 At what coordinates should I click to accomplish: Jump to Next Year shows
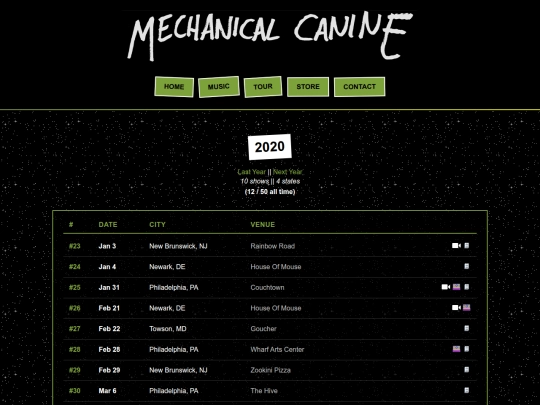click(x=288, y=172)
